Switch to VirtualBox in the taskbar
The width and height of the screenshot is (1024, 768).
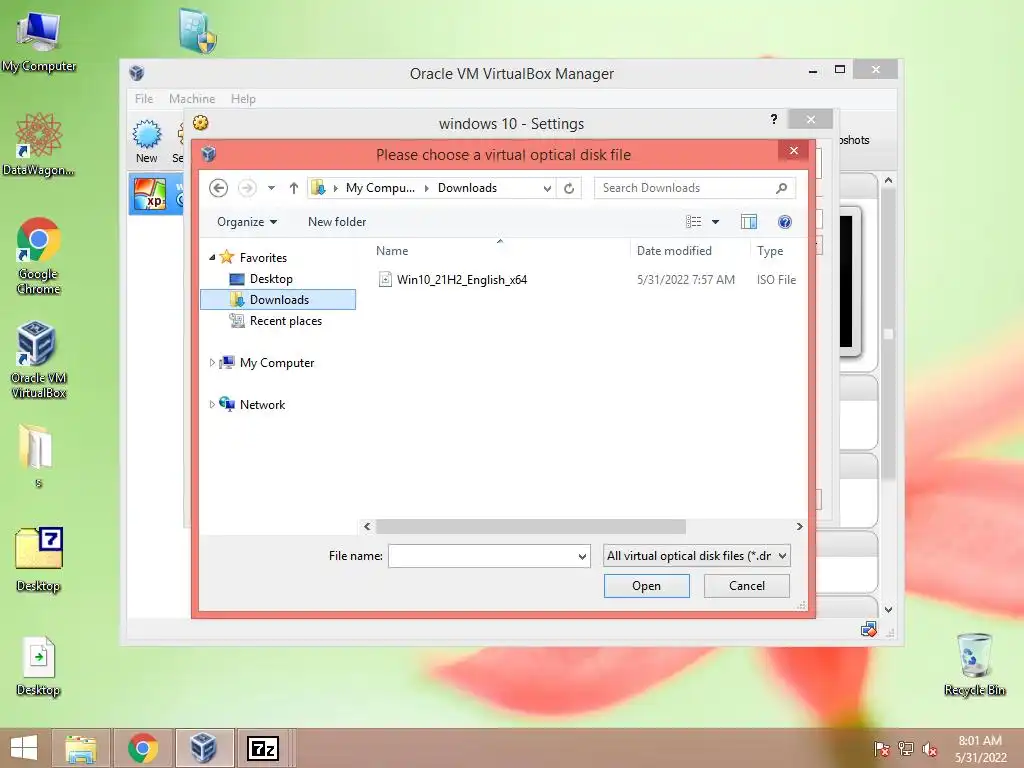point(203,748)
